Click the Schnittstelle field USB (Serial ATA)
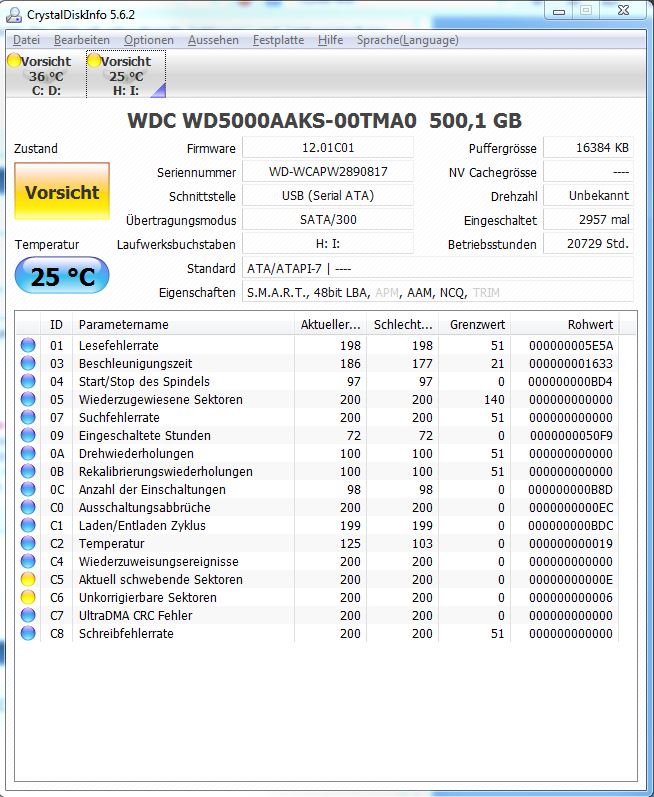This screenshot has height=797, width=654. click(328, 196)
